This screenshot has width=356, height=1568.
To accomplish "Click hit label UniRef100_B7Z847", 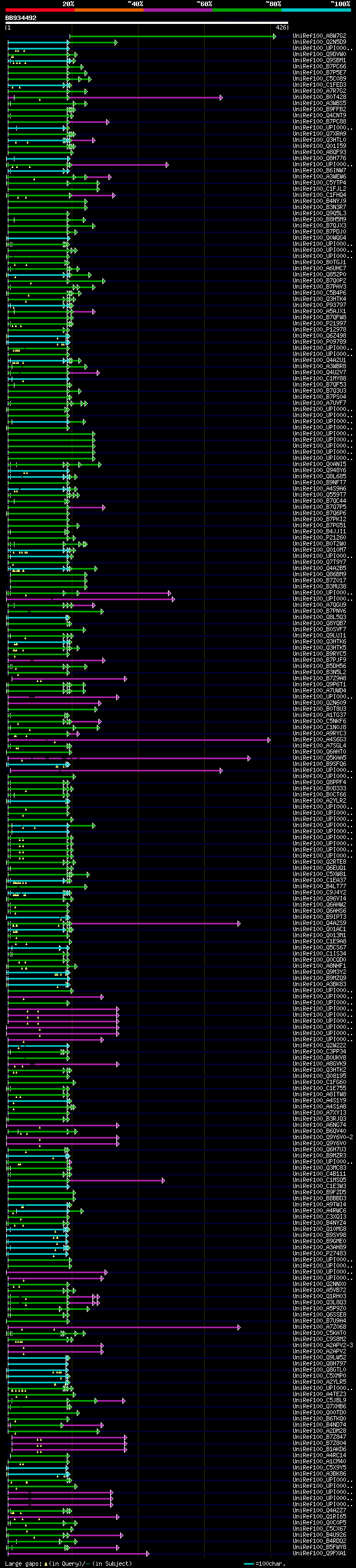I will (319, 1437).
